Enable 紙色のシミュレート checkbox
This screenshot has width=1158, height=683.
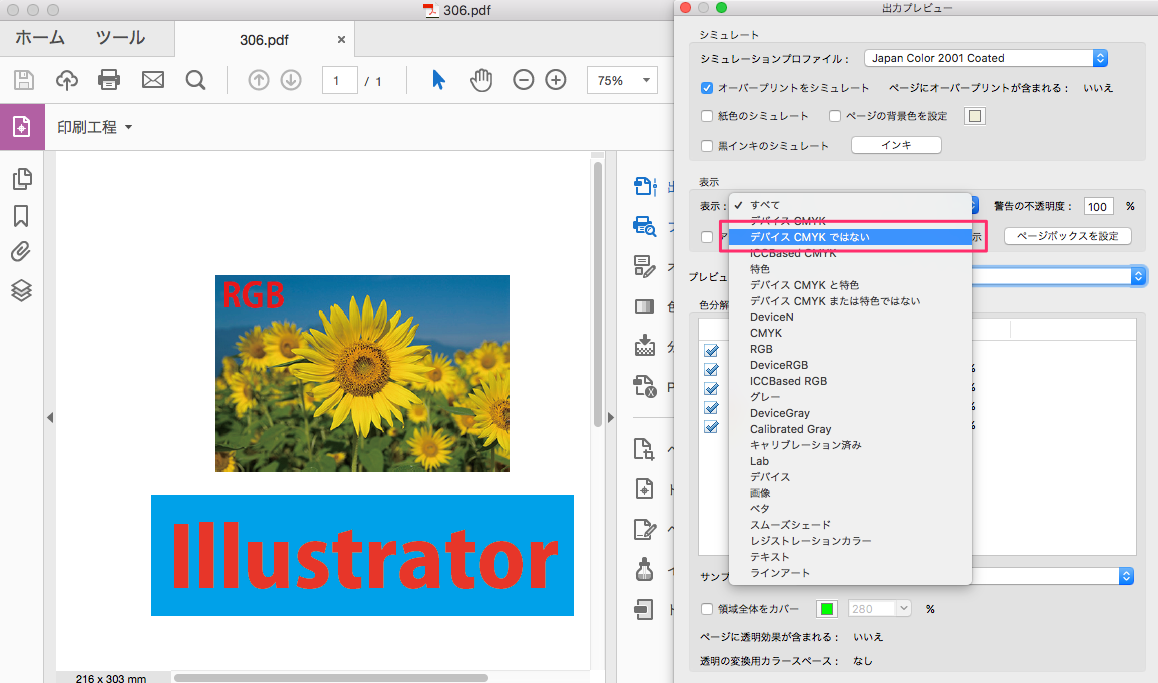point(707,116)
